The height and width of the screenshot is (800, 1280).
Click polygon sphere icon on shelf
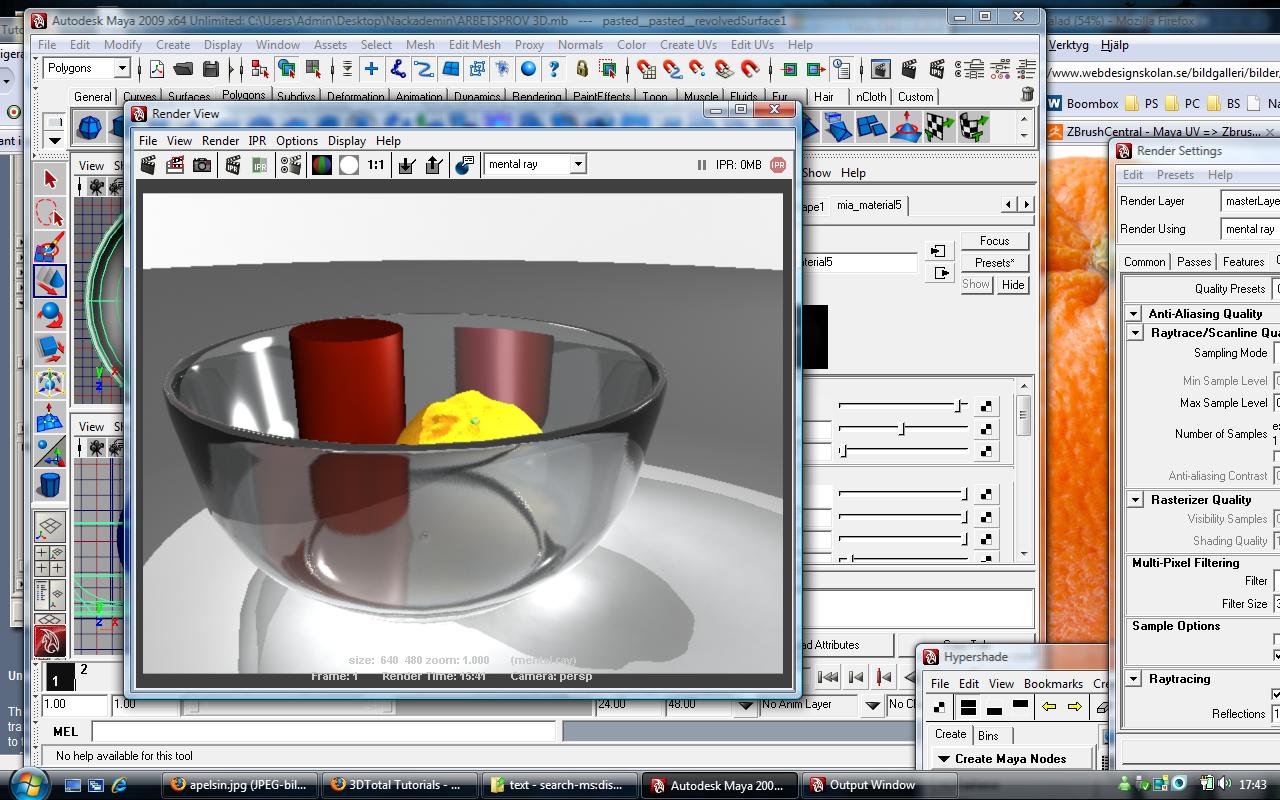(x=89, y=127)
